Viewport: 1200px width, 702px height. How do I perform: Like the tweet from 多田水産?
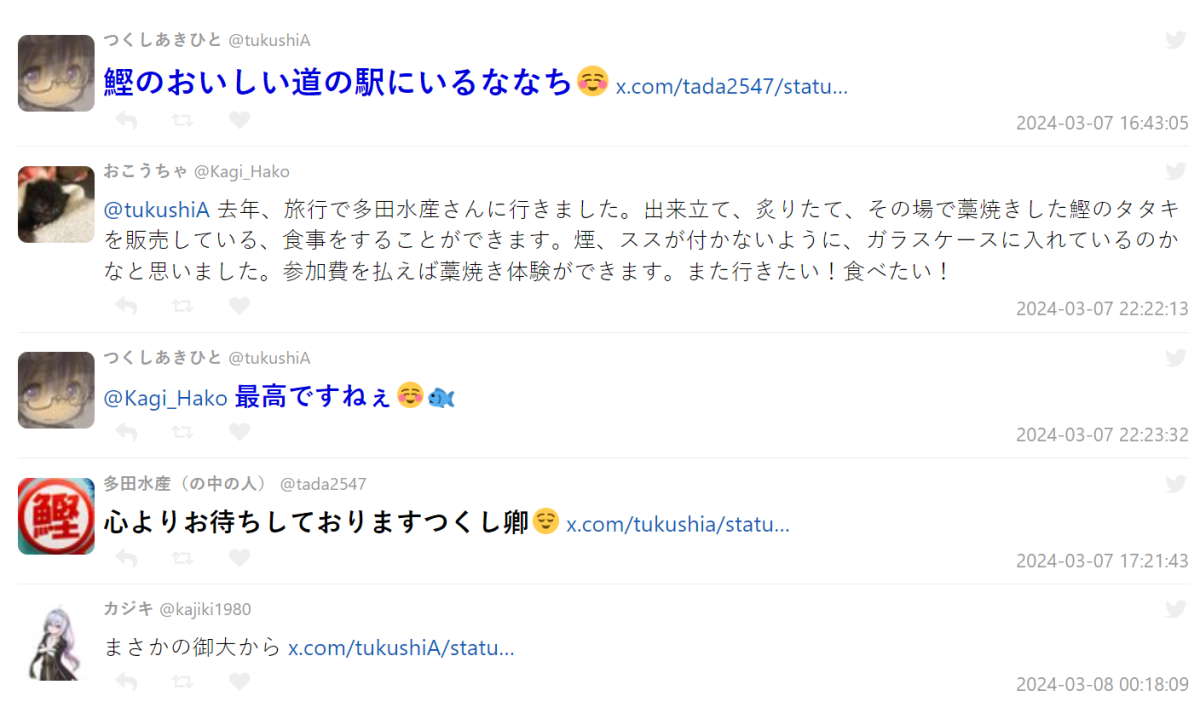pos(239,558)
